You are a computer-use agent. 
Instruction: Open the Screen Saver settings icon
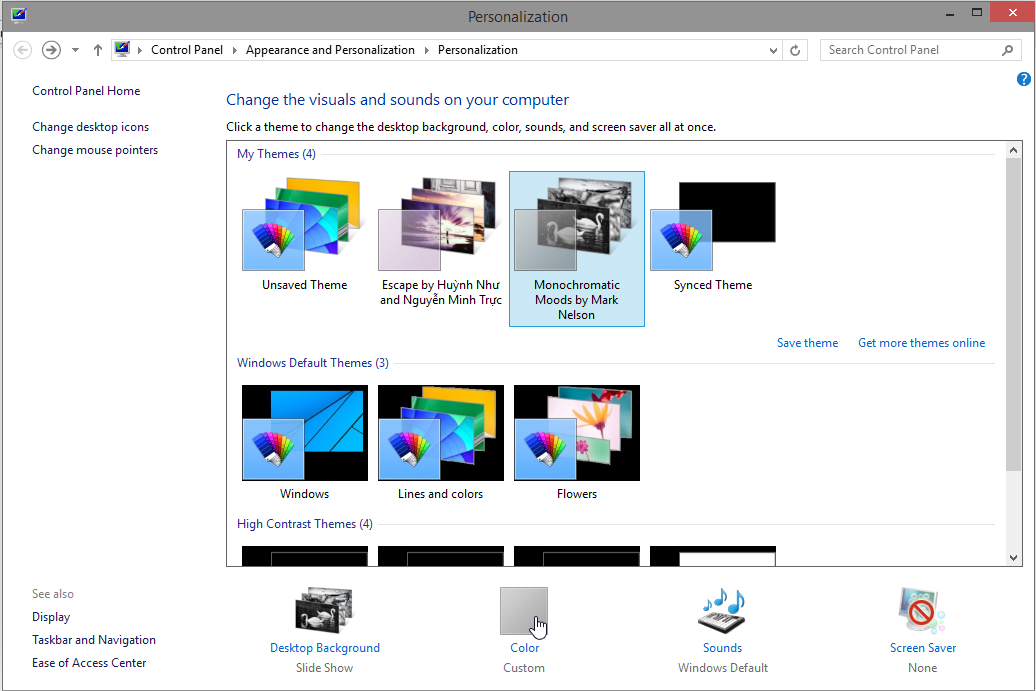tap(922, 611)
